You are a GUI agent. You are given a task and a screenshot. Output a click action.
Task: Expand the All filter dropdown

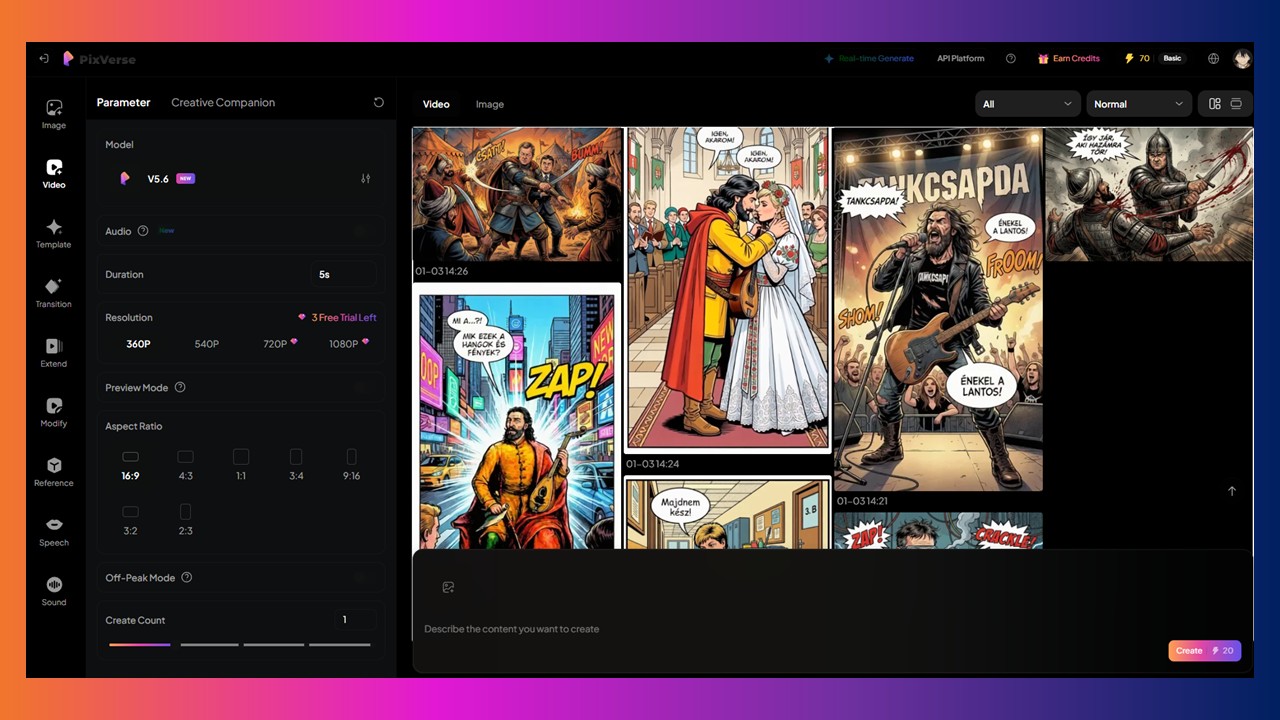tap(1027, 104)
